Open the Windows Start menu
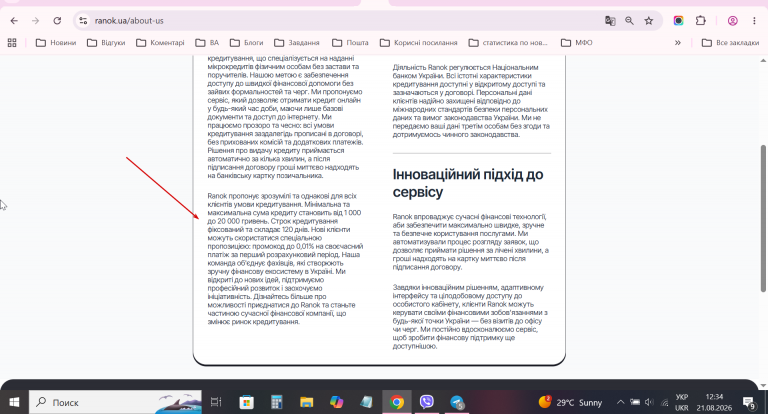The height and width of the screenshot is (414, 768). pyautogui.click(x=14, y=402)
